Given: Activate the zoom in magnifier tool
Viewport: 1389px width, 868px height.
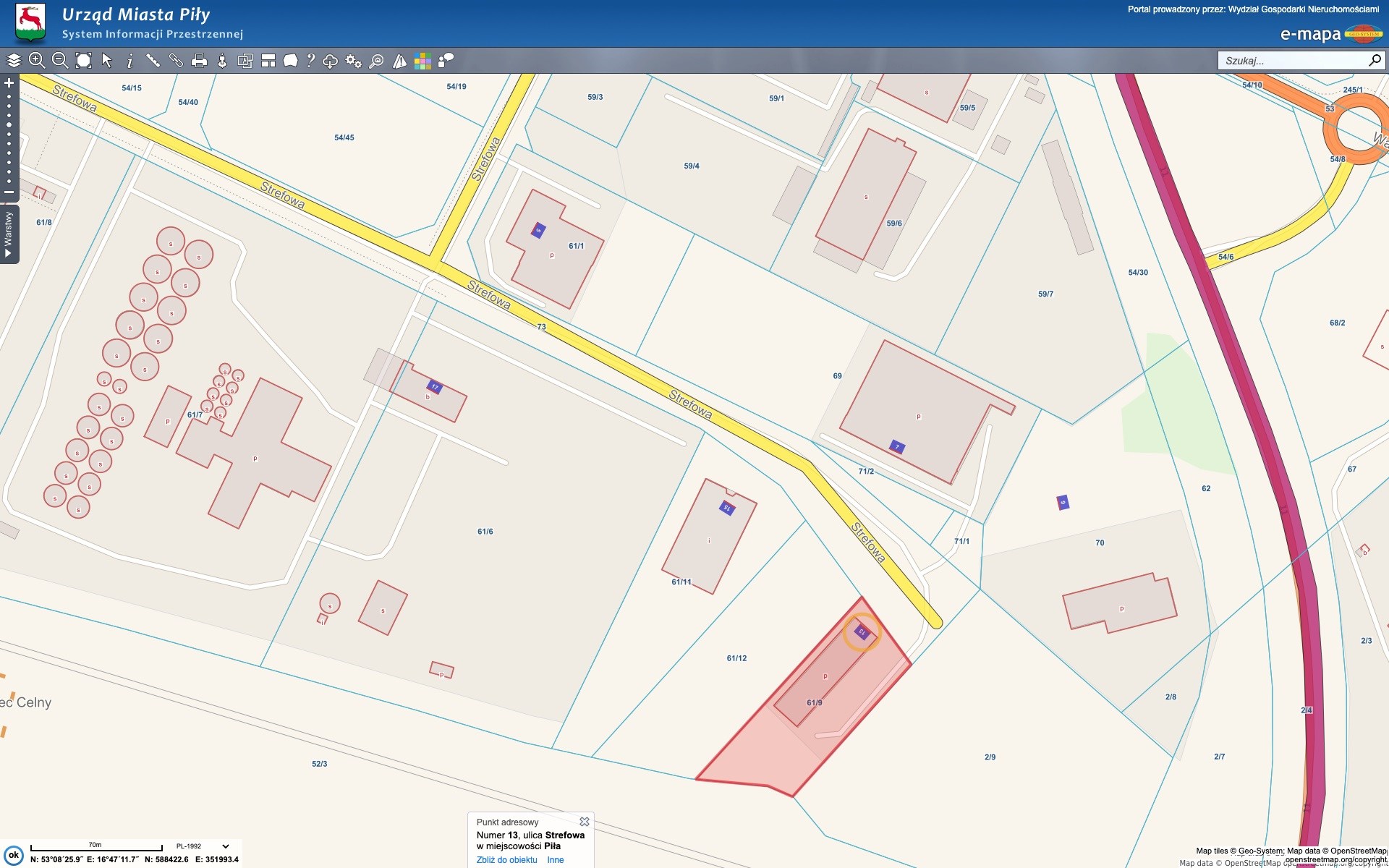Looking at the screenshot, I should pos(37,61).
